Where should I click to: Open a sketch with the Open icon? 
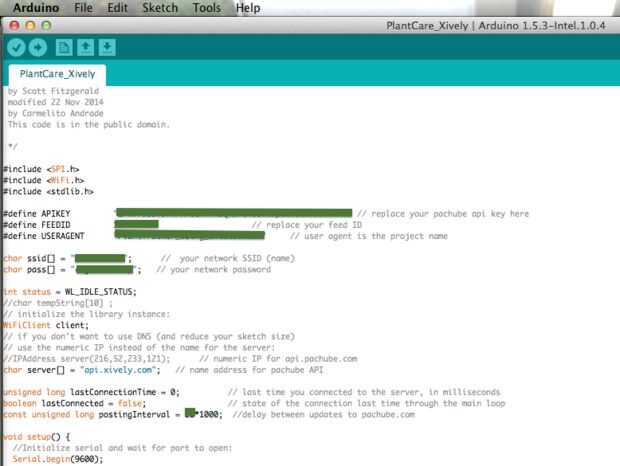coord(85,48)
